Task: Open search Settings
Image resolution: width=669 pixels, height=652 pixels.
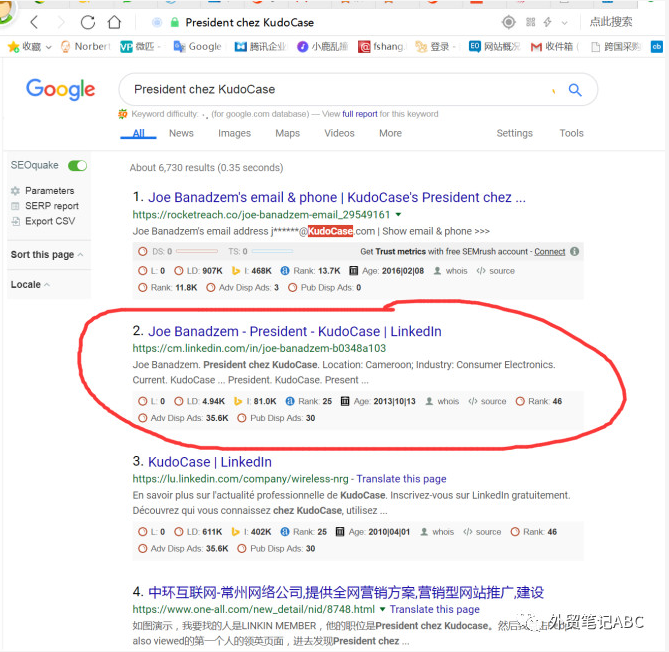Action: [515, 134]
